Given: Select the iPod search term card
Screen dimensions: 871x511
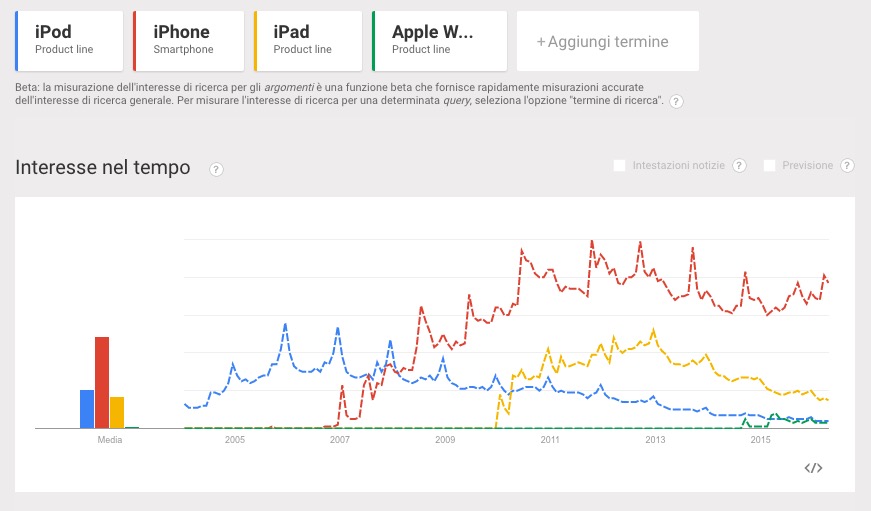Looking at the screenshot, I should pyautogui.click(x=70, y=41).
